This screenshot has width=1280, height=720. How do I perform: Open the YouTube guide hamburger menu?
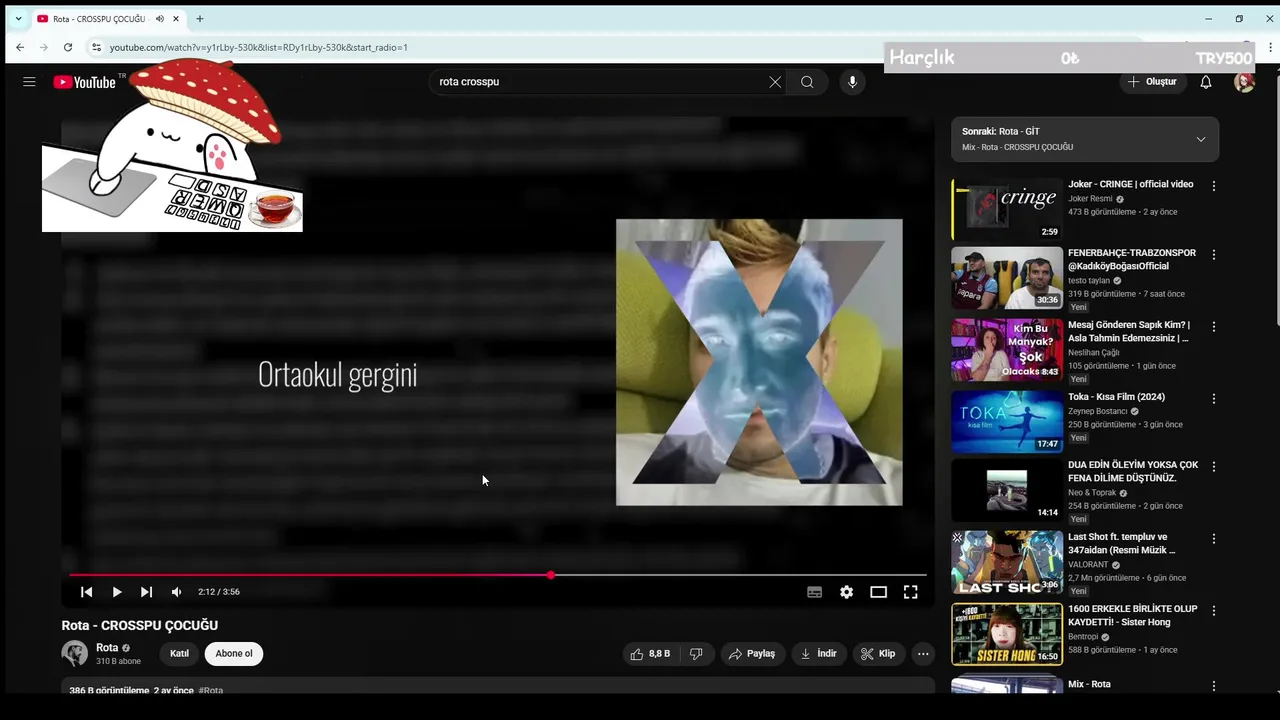pos(29,82)
